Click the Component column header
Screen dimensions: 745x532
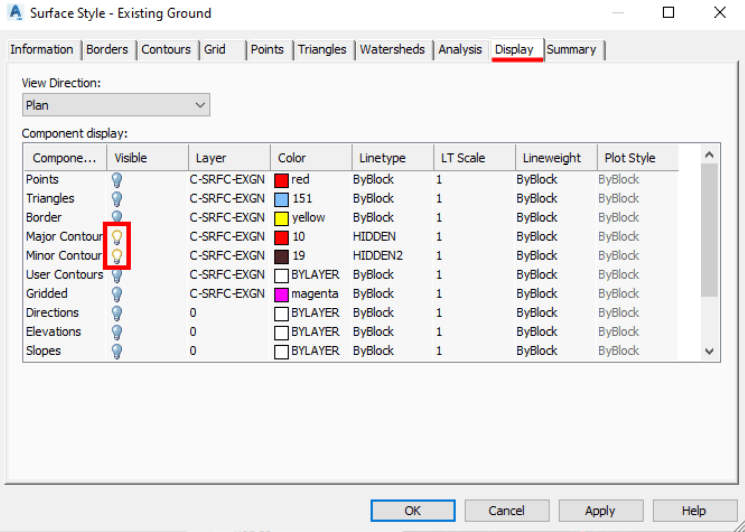tap(64, 158)
